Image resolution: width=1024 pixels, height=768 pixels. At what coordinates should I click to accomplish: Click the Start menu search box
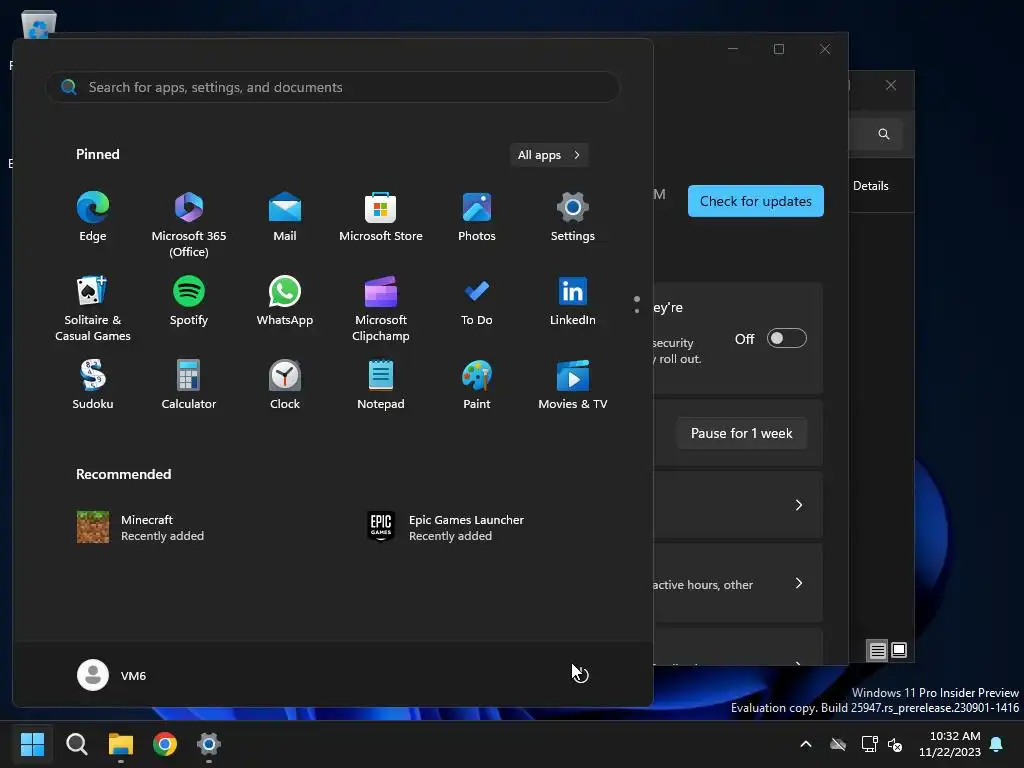click(x=333, y=87)
